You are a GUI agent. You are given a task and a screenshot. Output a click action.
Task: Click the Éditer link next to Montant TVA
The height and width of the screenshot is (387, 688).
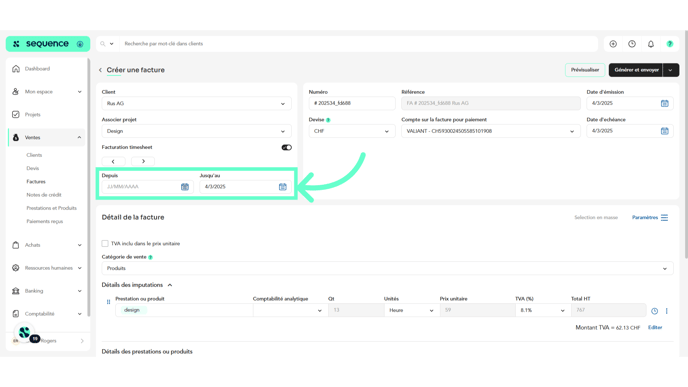pyautogui.click(x=655, y=328)
